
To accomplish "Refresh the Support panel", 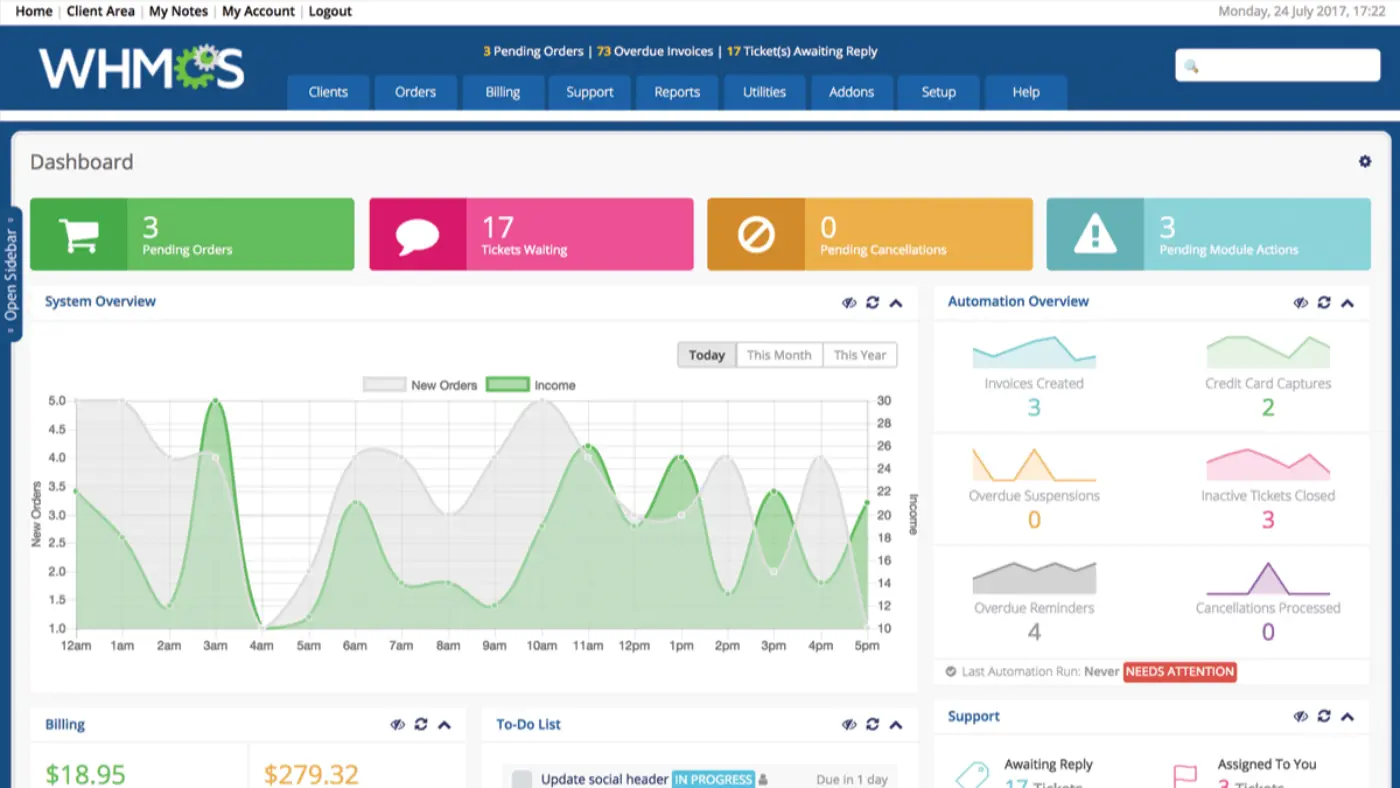I will pos(1324,716).
